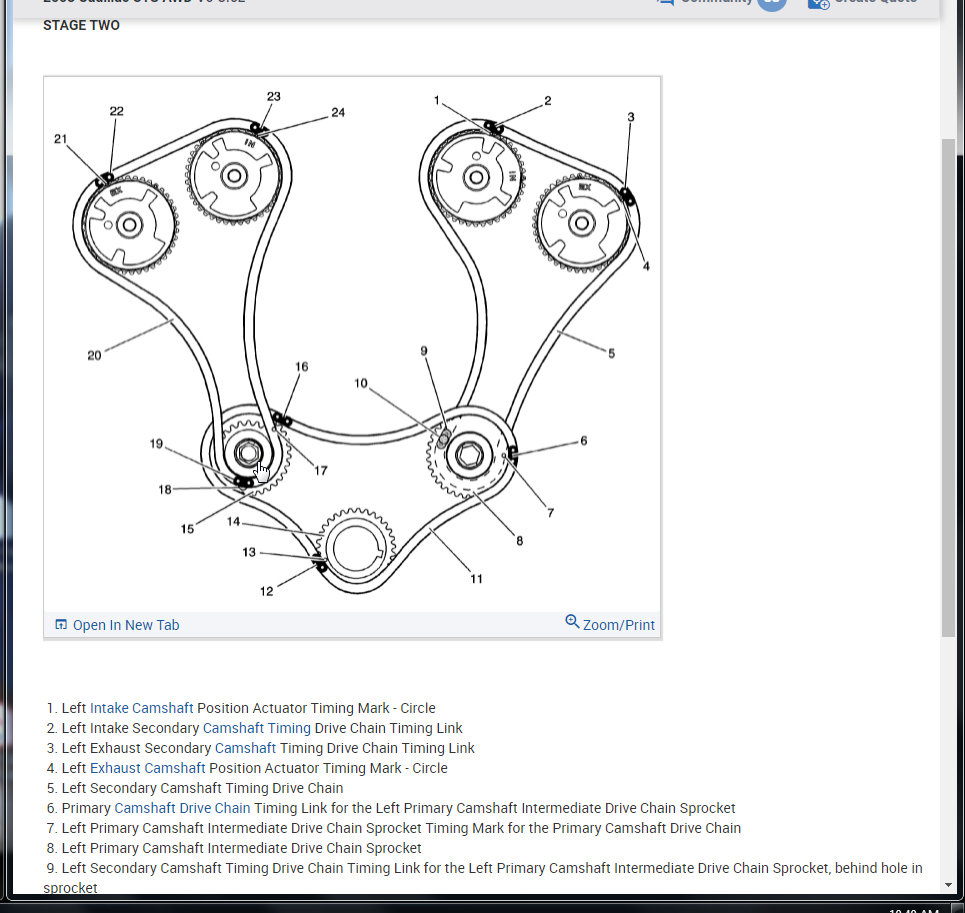Click the scrollbar down arrow
965x913 pixels.
948,885
